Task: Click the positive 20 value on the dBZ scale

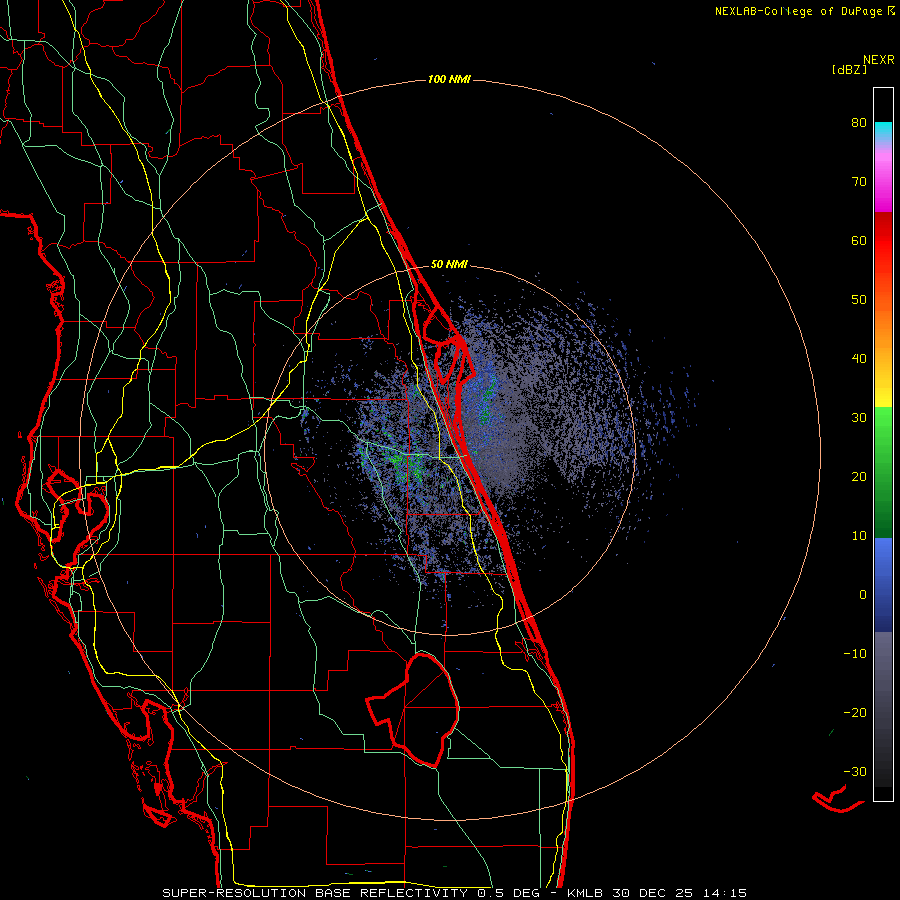Action: [859, 476]
